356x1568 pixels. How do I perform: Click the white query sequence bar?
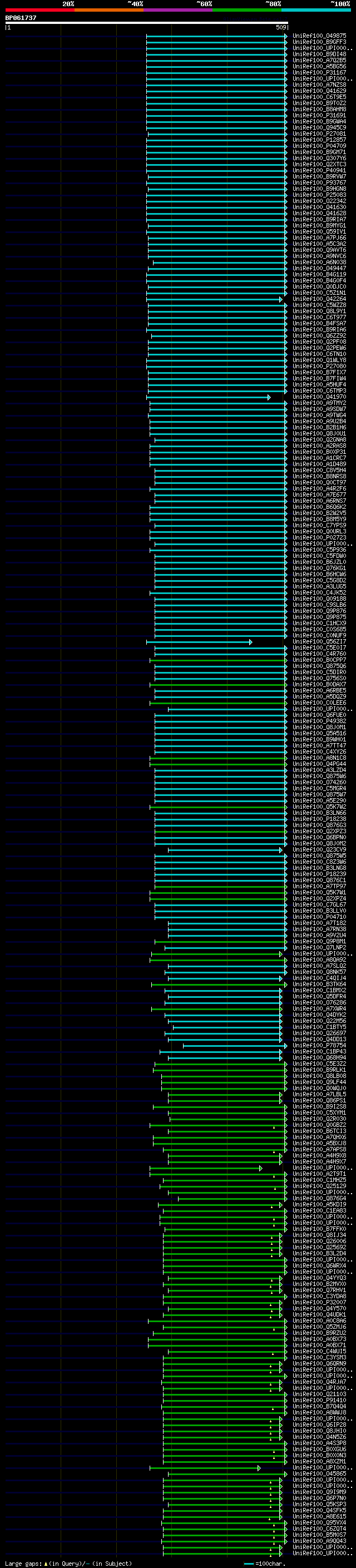146,22
